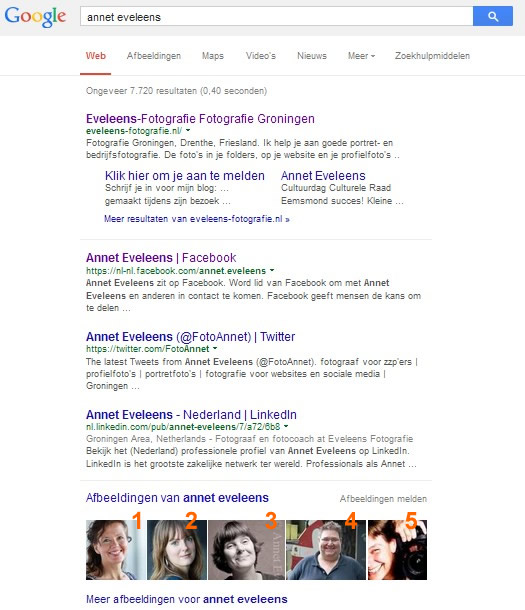This screenshot has width=525, height=610.
Task: Expand arrow beside twitter.com/FotoAnnet URL
Action: tap(215, 349)
